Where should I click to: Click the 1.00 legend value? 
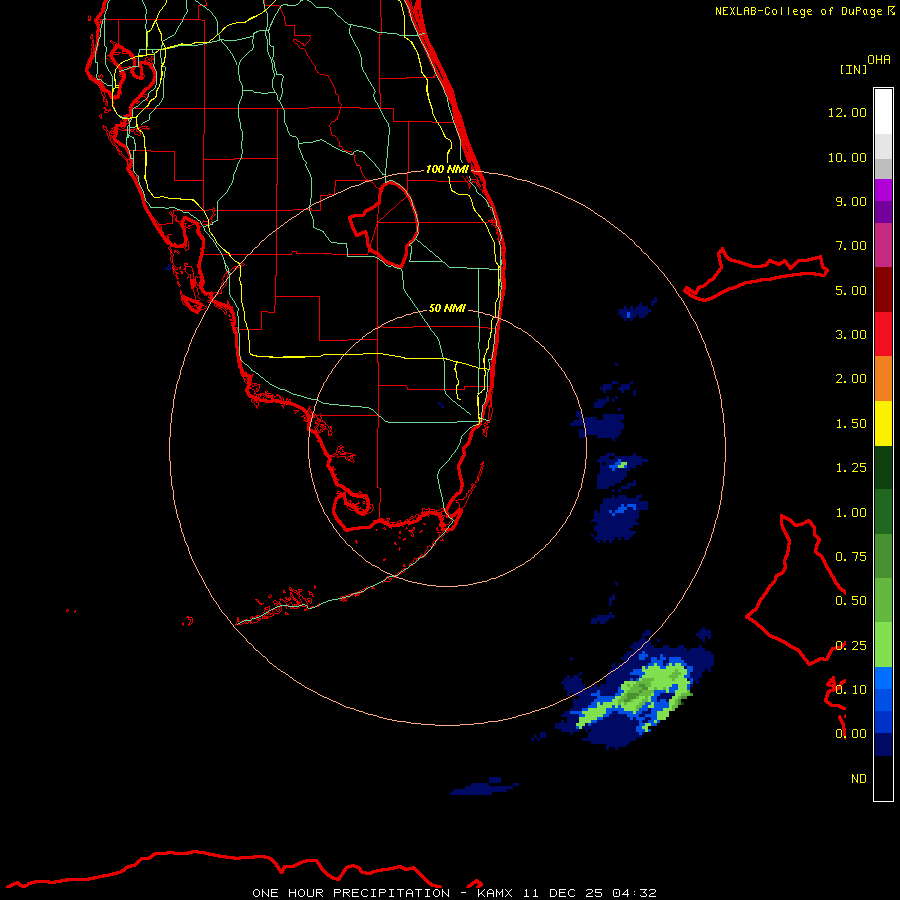851,513
